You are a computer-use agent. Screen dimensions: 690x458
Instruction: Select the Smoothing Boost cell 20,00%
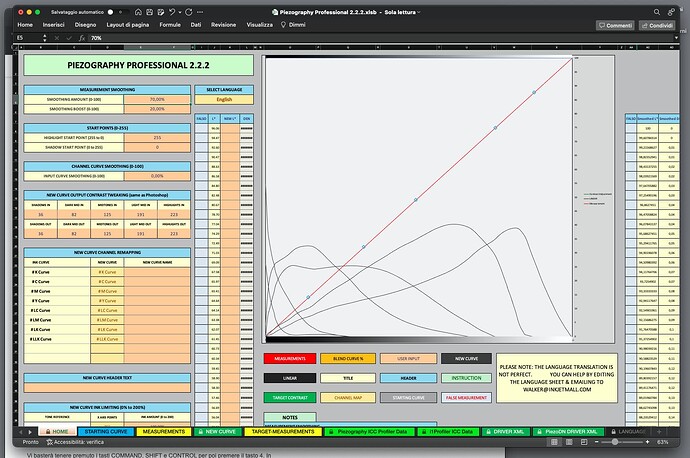coord(157,109)
